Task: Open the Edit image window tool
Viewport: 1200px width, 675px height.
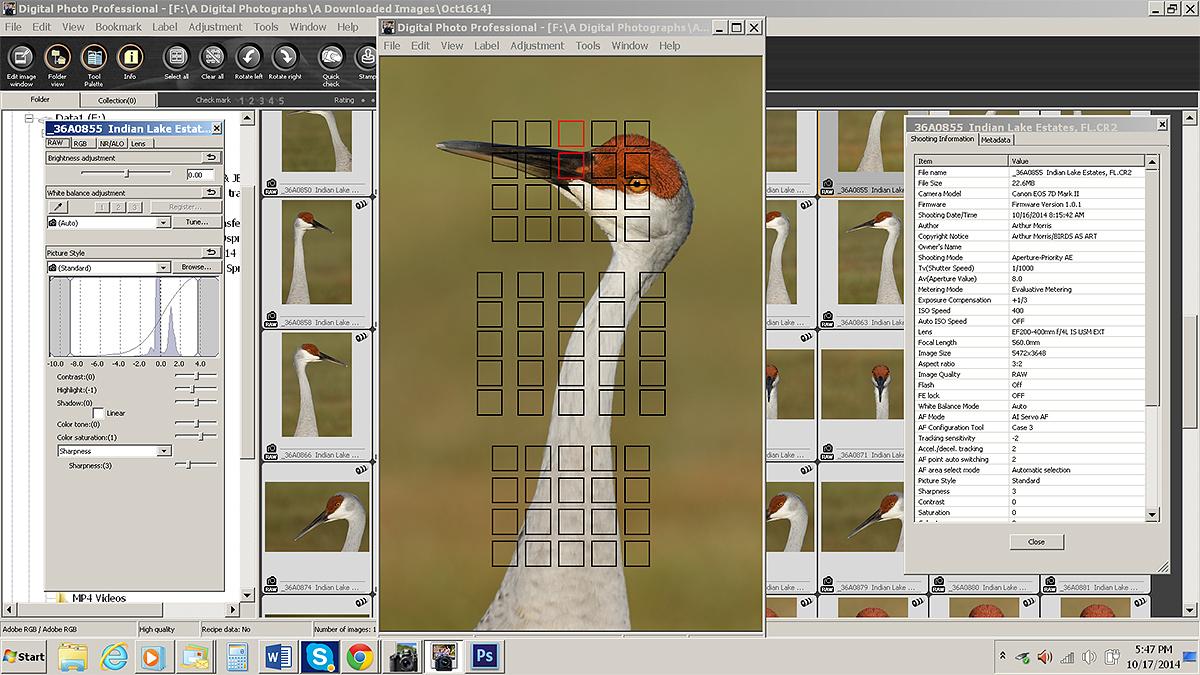Action: click(x=21, y=63)
